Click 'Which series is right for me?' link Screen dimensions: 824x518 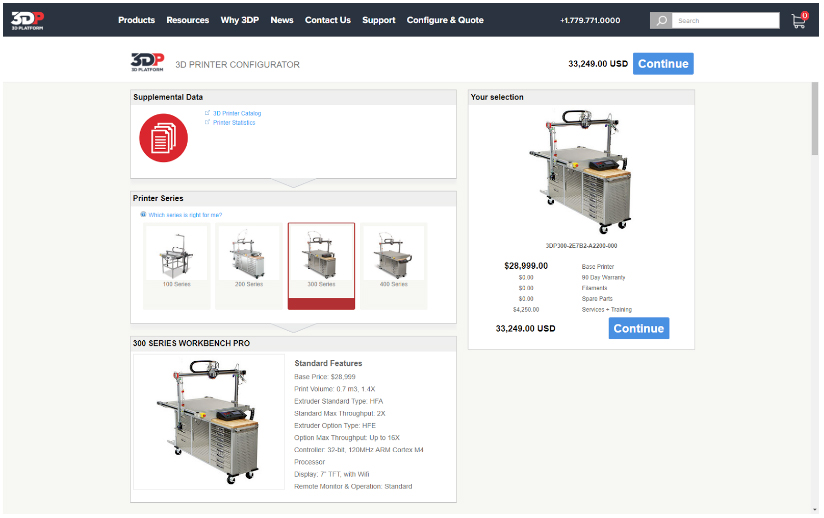pos(185,215)
